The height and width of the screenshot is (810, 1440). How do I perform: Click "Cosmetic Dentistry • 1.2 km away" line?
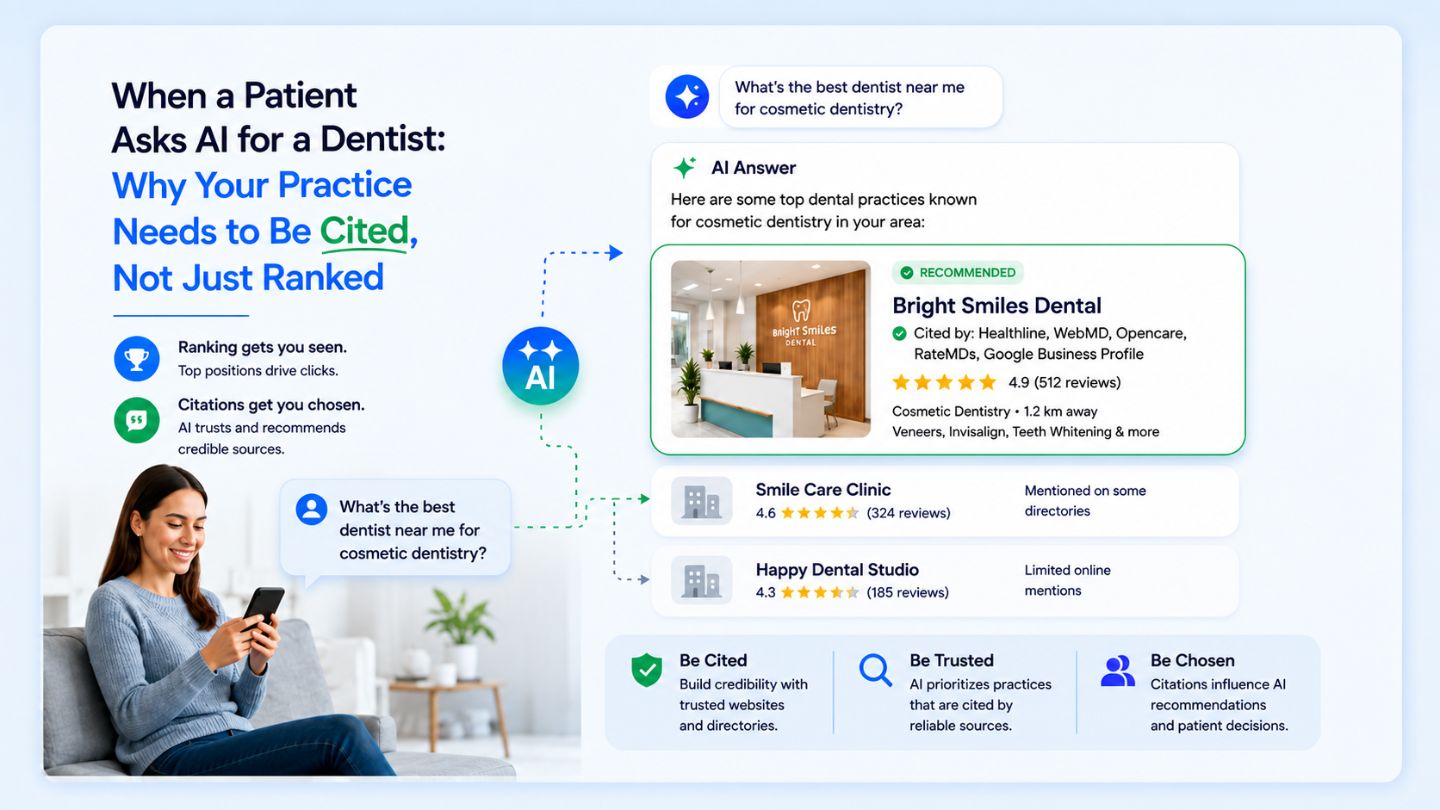pyautogui.click(x=995, y=411)
